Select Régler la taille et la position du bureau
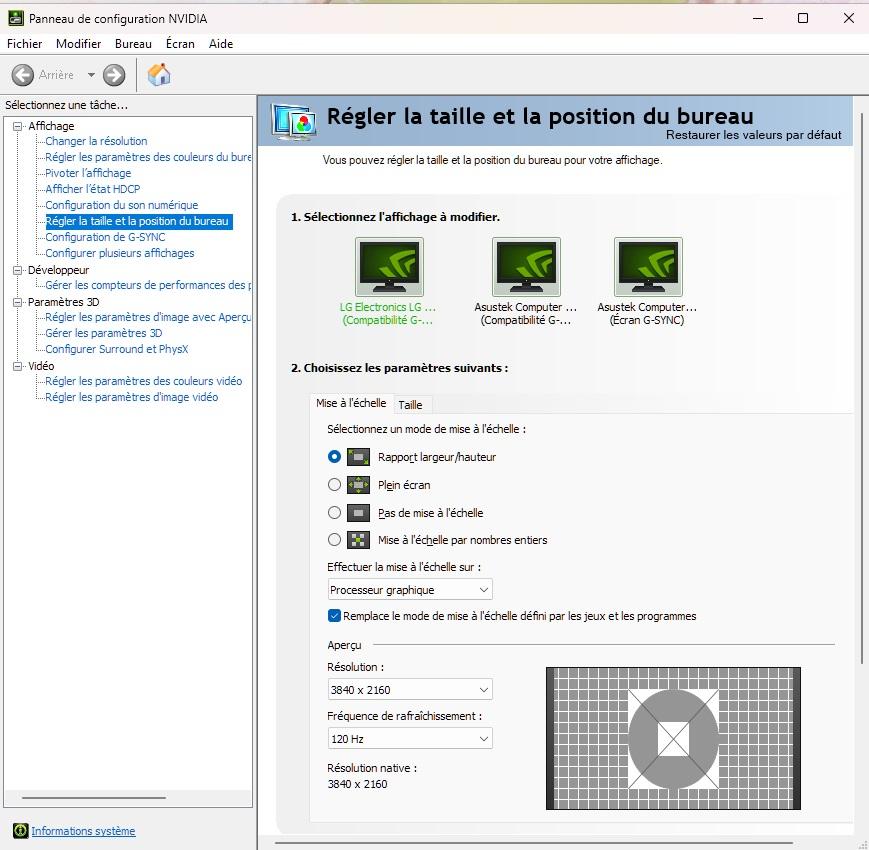The image size is (869, 850). point(137,221)
